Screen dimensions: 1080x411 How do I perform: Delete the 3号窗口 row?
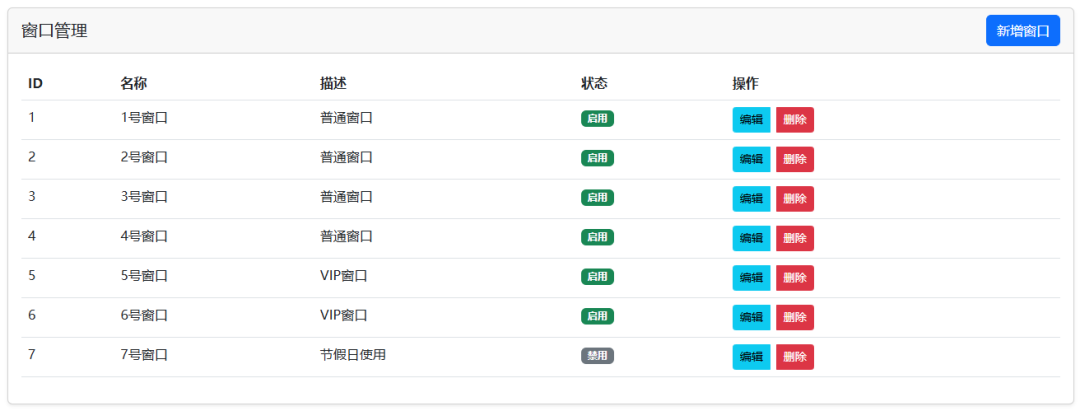pos(795,199)
